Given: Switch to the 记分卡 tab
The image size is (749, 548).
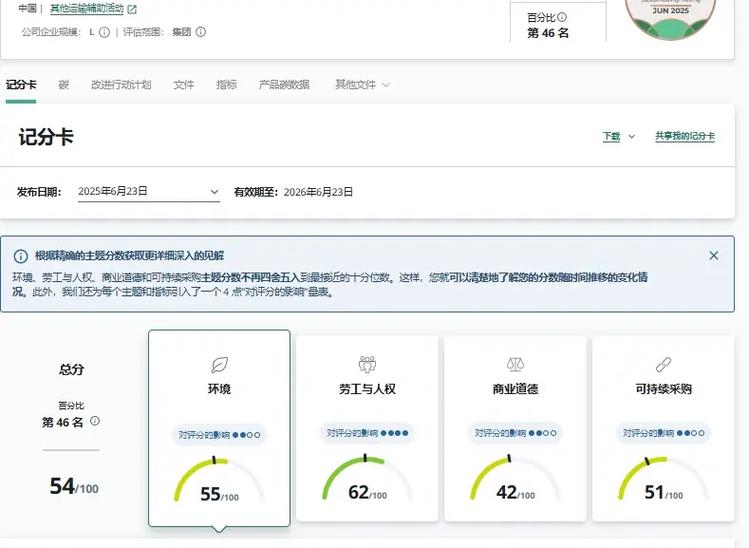Looking at the screenshot, I should pos(21,85).
